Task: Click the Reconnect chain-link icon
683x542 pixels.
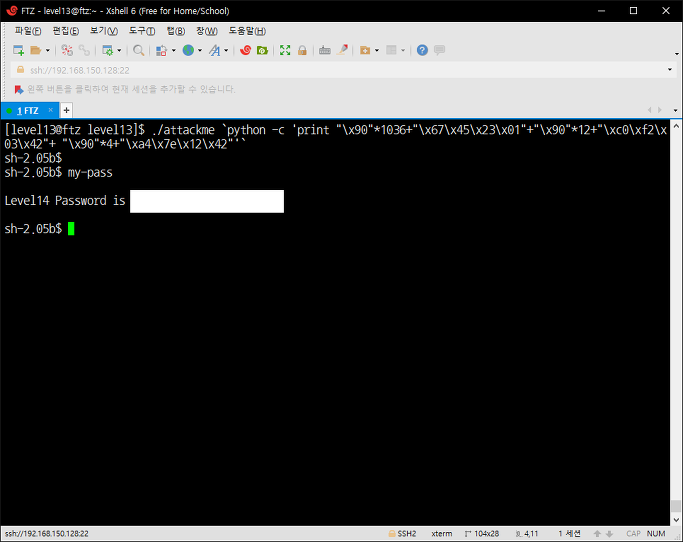Action: pyautogui.click(x=84, y=51)
